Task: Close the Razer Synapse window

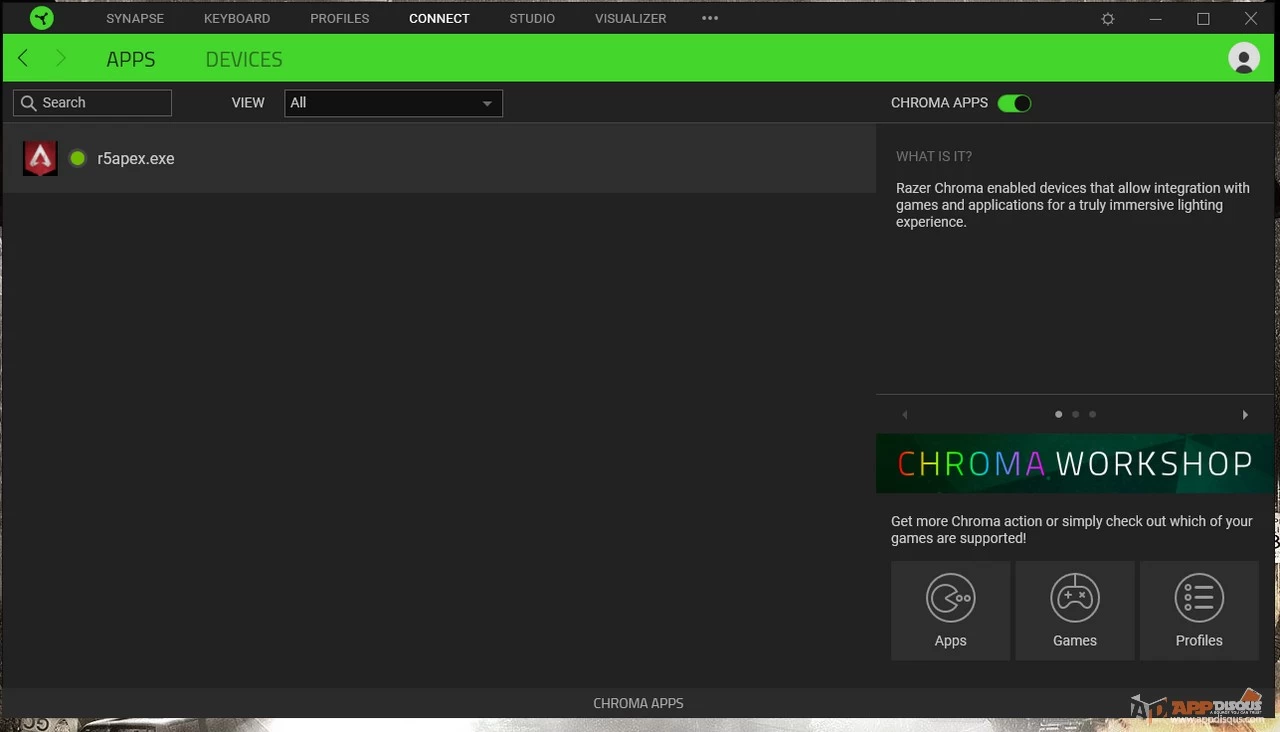Action: pyautogui.click(x=1251, y=18)
